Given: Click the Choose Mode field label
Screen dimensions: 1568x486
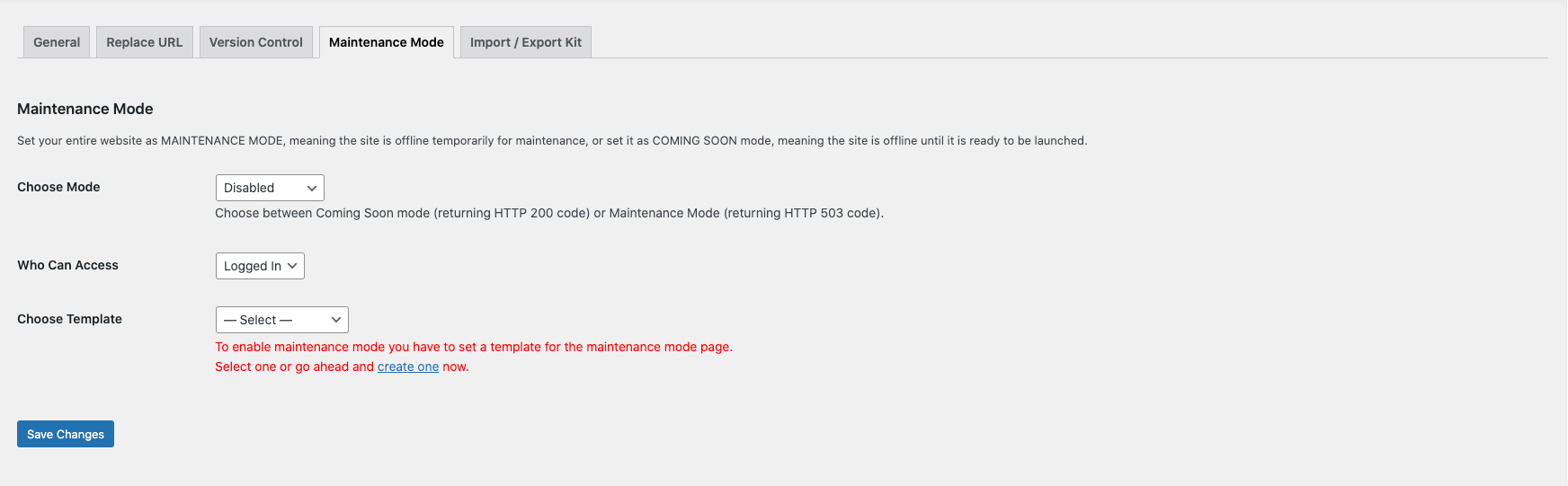Looking at the screenshot, I should pos(58,187).
